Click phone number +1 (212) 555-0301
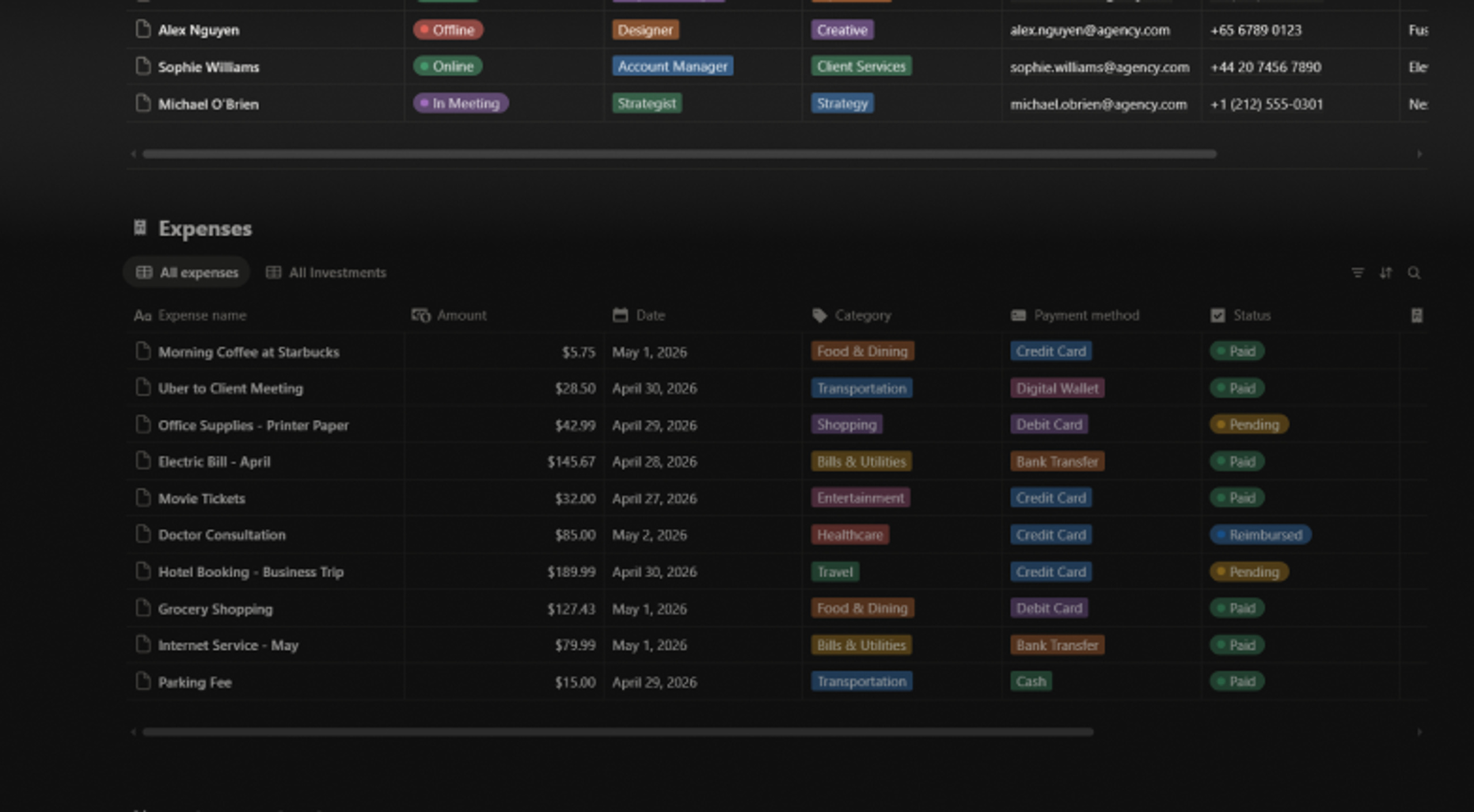Screen dimensions: 1474x812 pos(1267,104)
